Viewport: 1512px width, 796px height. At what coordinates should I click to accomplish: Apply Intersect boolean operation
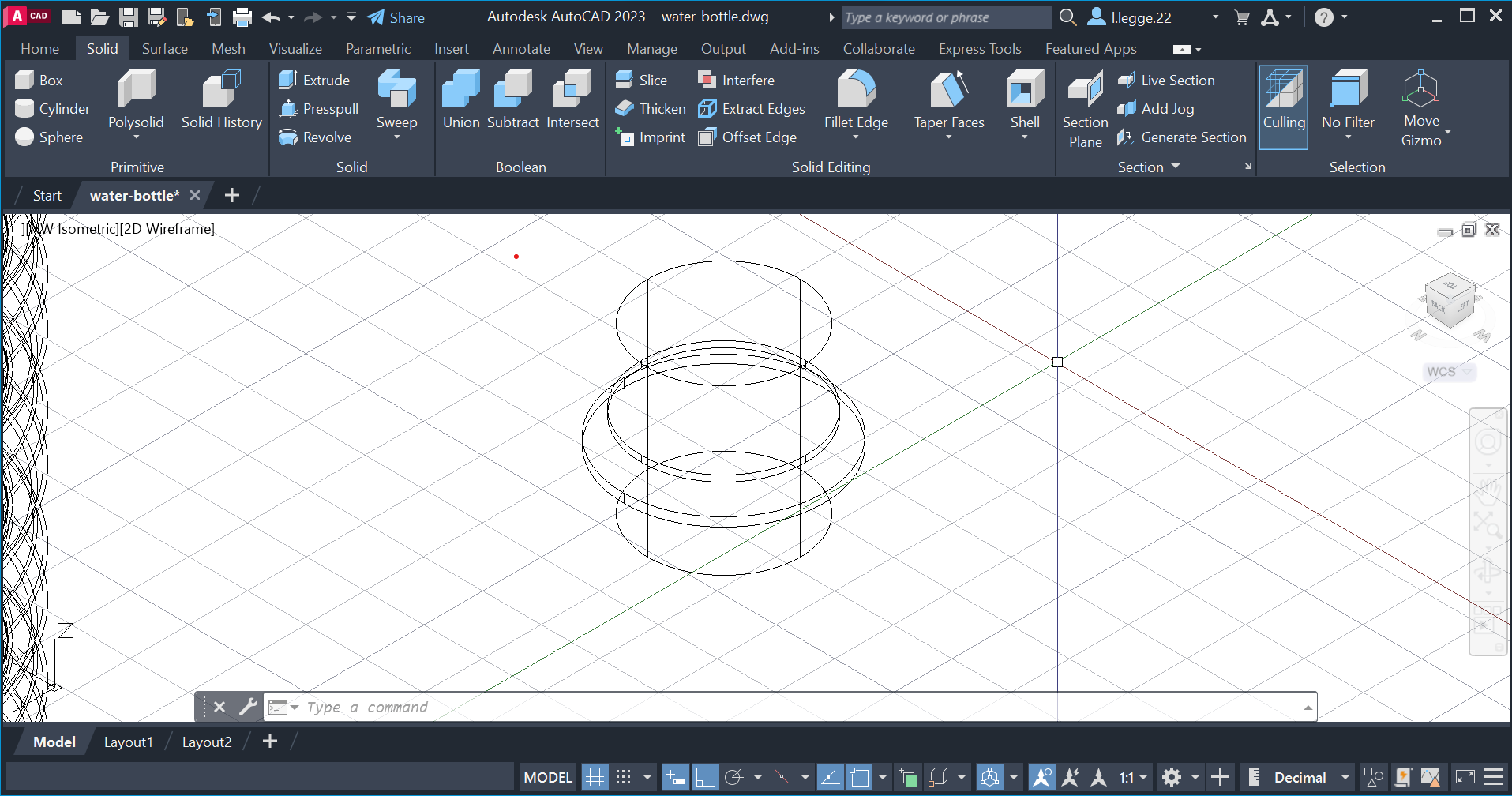pyautogui.click(x=572, y=100)
